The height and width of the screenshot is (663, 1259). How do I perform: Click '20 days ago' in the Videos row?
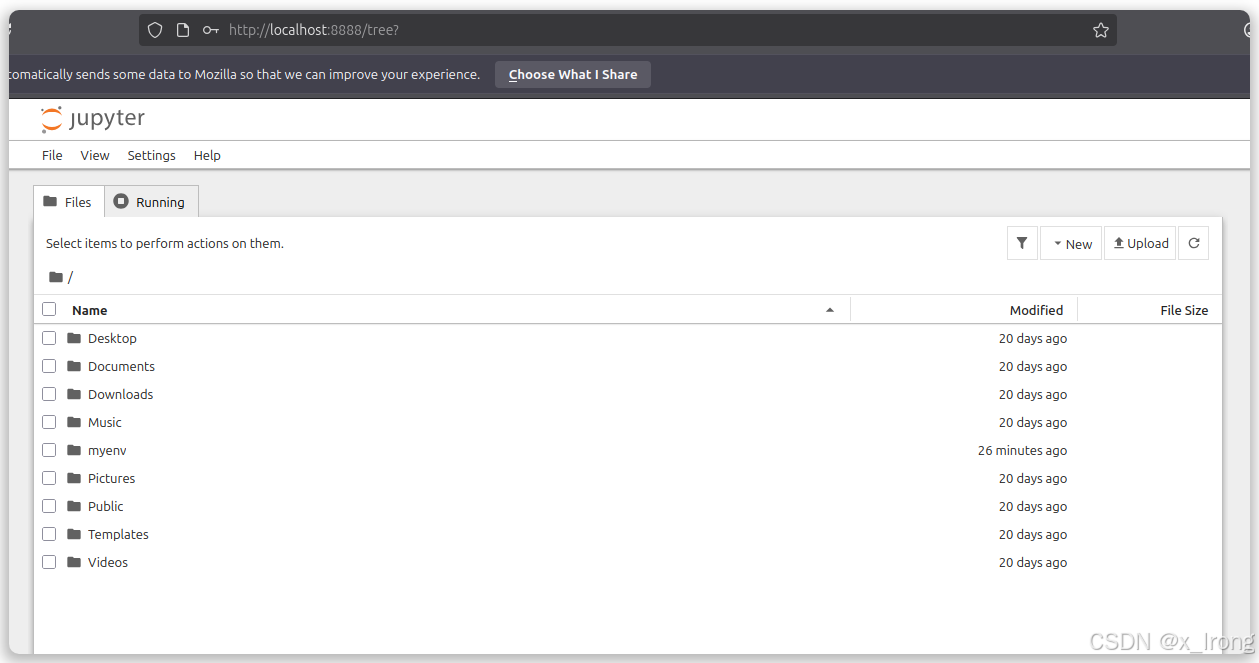[x=1033, y=562]
